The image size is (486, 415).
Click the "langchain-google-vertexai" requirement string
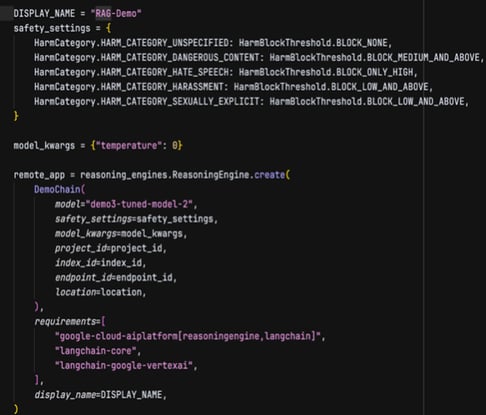[124, 366]
